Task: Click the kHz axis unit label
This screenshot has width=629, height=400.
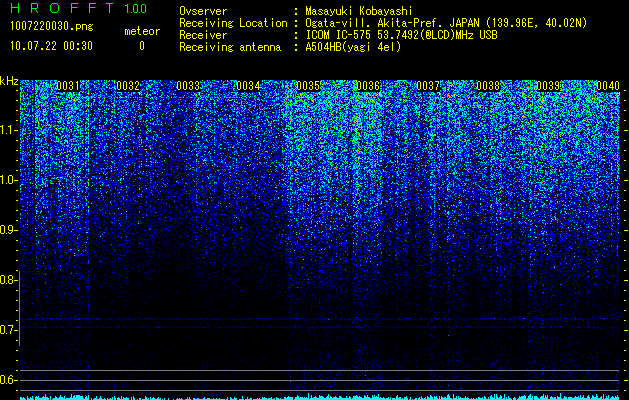Action: (x=9, y=81)
